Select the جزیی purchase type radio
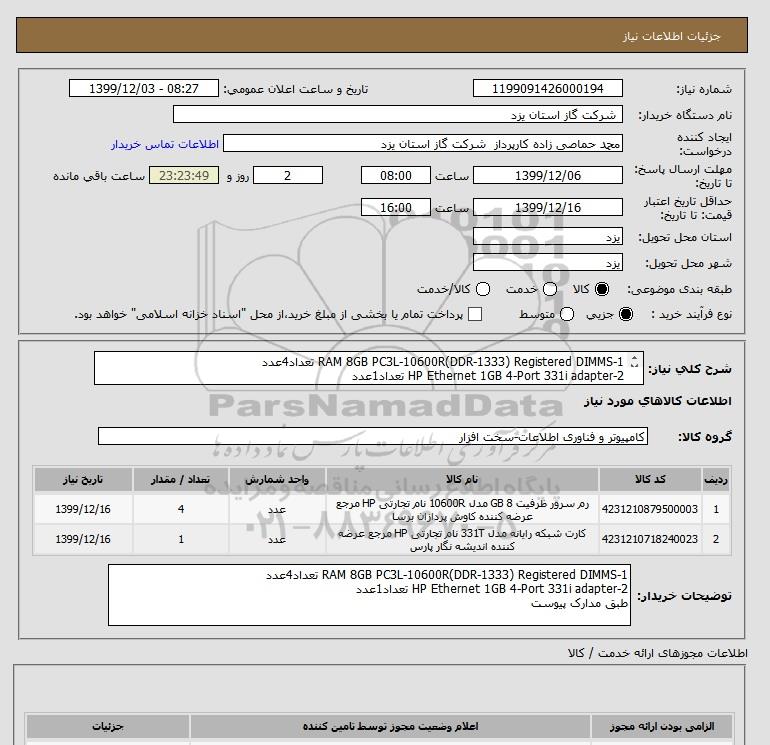This screenshot has width=770, height=745. tap(626, 314)
